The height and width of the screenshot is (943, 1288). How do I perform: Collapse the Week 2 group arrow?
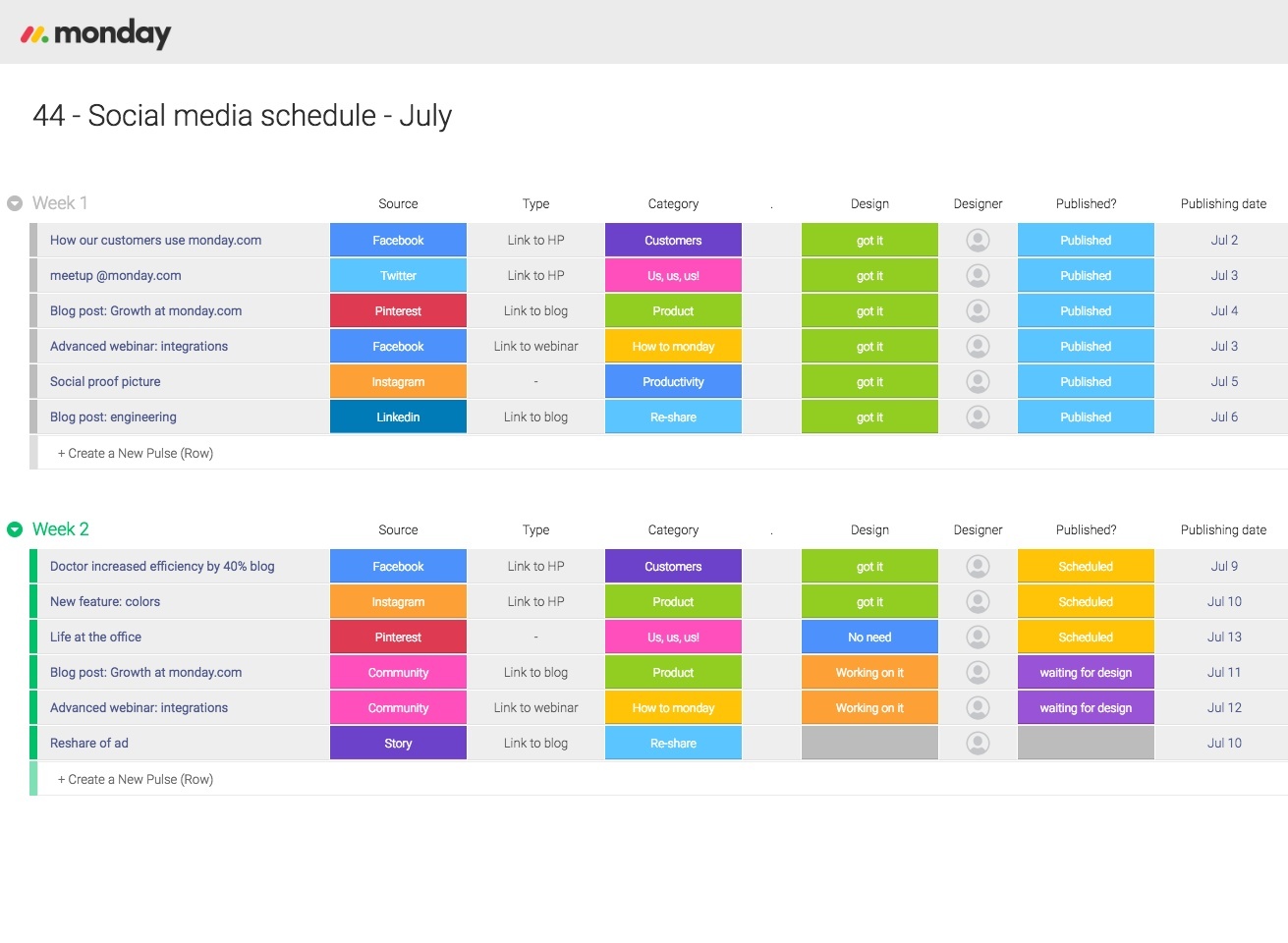(x=15, y=529)
